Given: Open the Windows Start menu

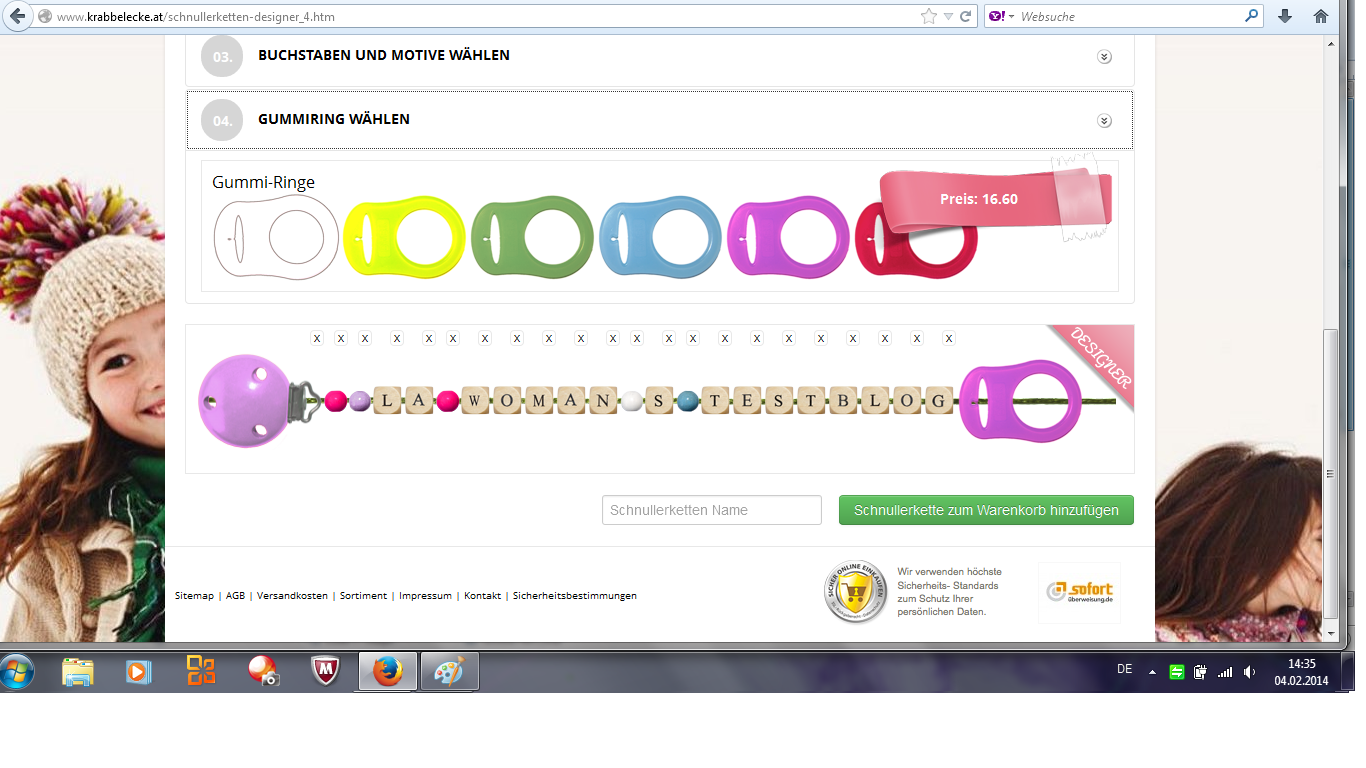Looking at the screenshot, I should (17, 670).
